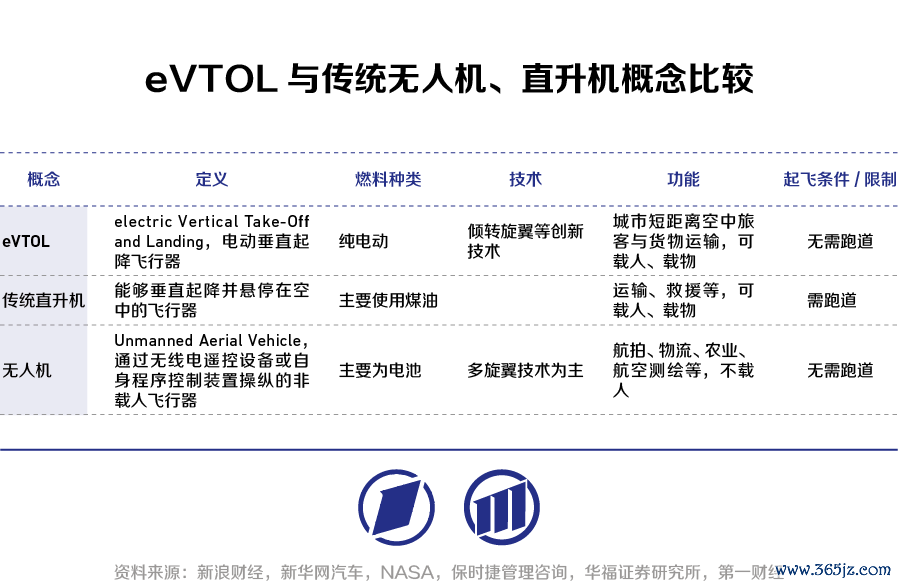Click the definition cell '能够垂直起降并悬停在空中的飞行器'
This screenshot has height=585, width=898.
pyautogui.click(x=212, y=300)
